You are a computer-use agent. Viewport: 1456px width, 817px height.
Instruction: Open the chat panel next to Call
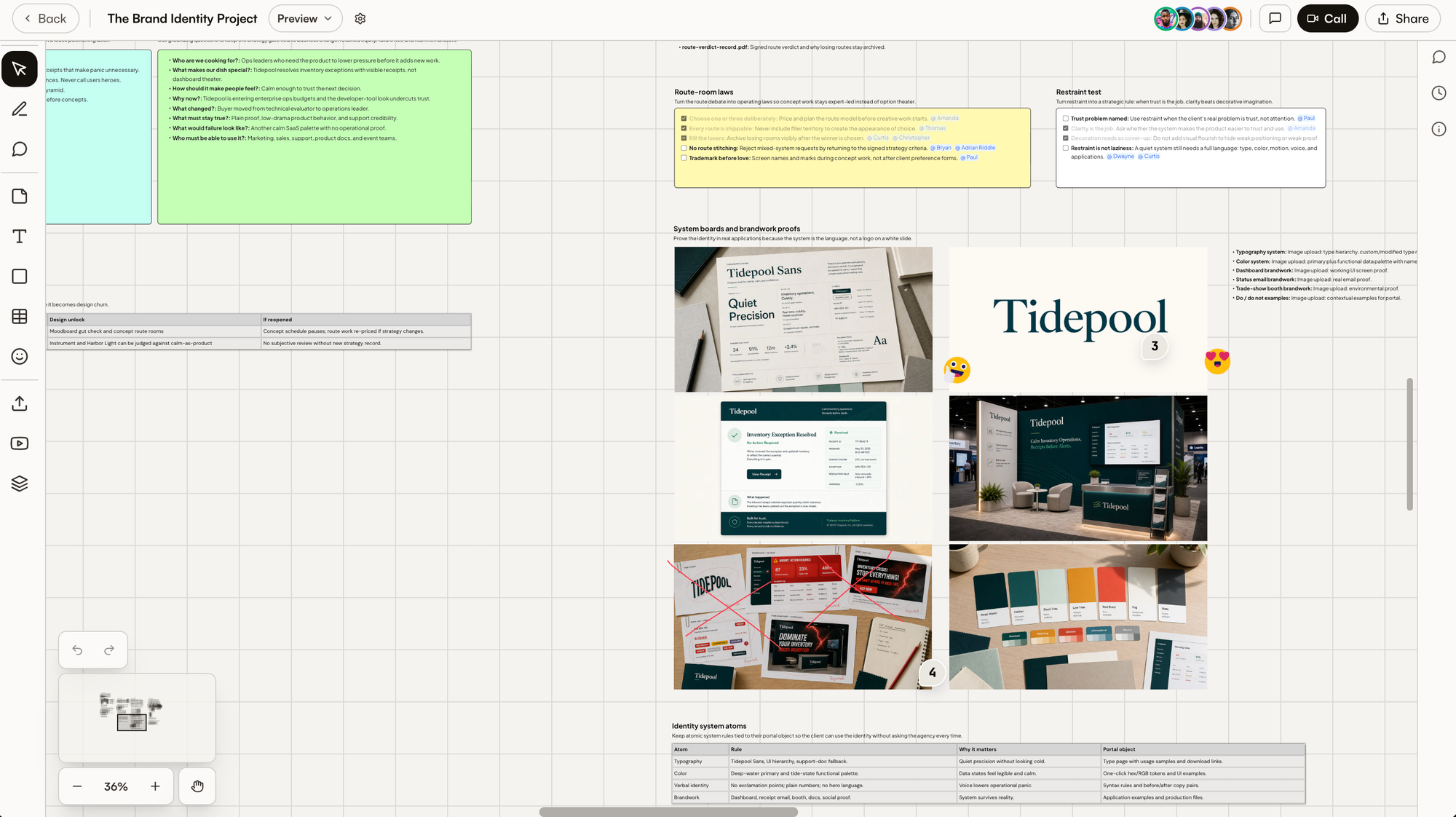click(1275, 19)
